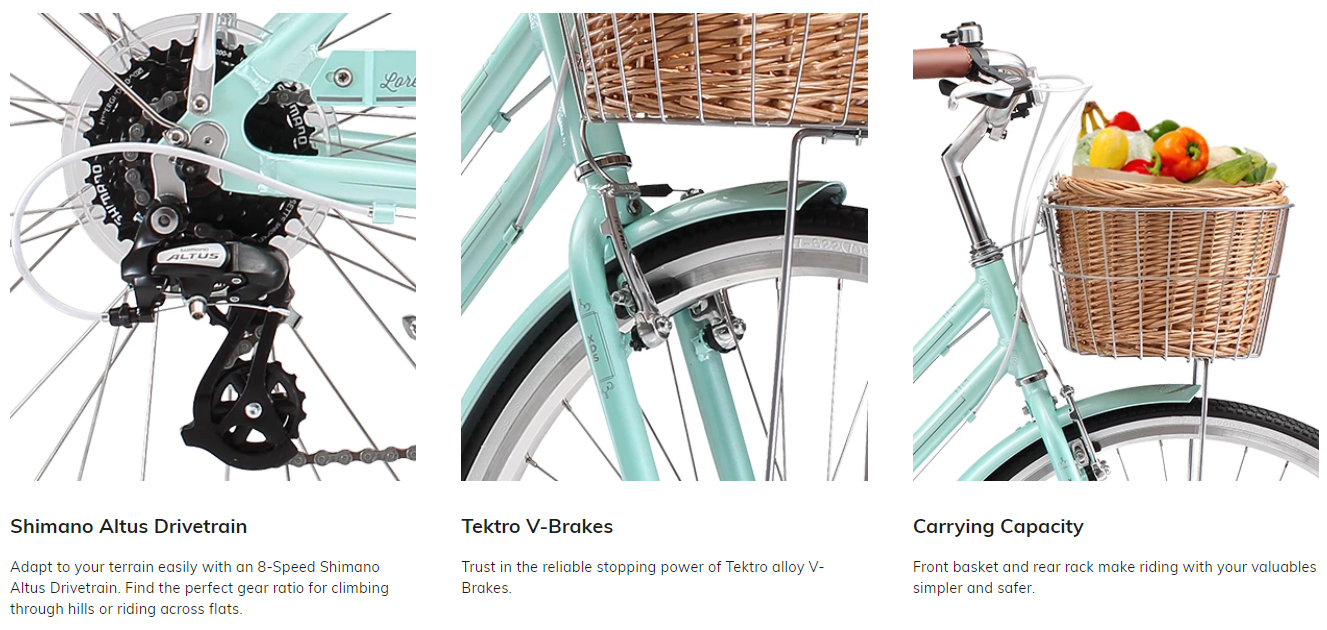Click the front basket and rear rack description
Image resolution: width=1327 pixels, height=630 pixels.
coord(1115,577)
